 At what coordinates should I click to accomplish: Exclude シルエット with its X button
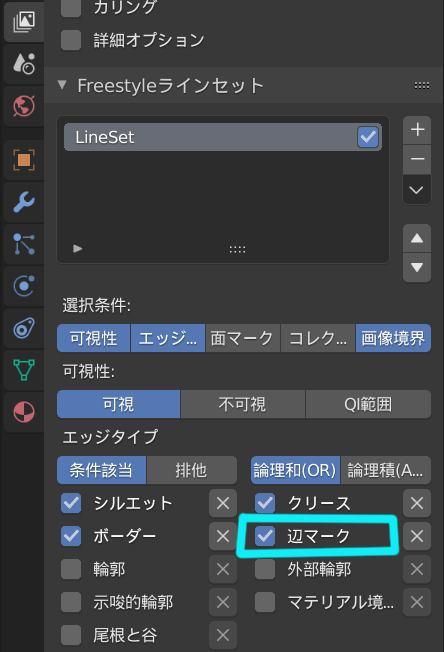[223, 503]
